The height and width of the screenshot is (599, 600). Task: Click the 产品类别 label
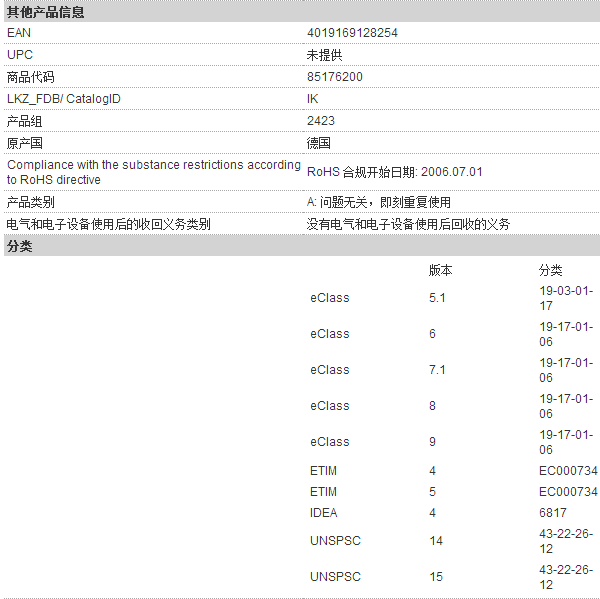pos(31,202)
